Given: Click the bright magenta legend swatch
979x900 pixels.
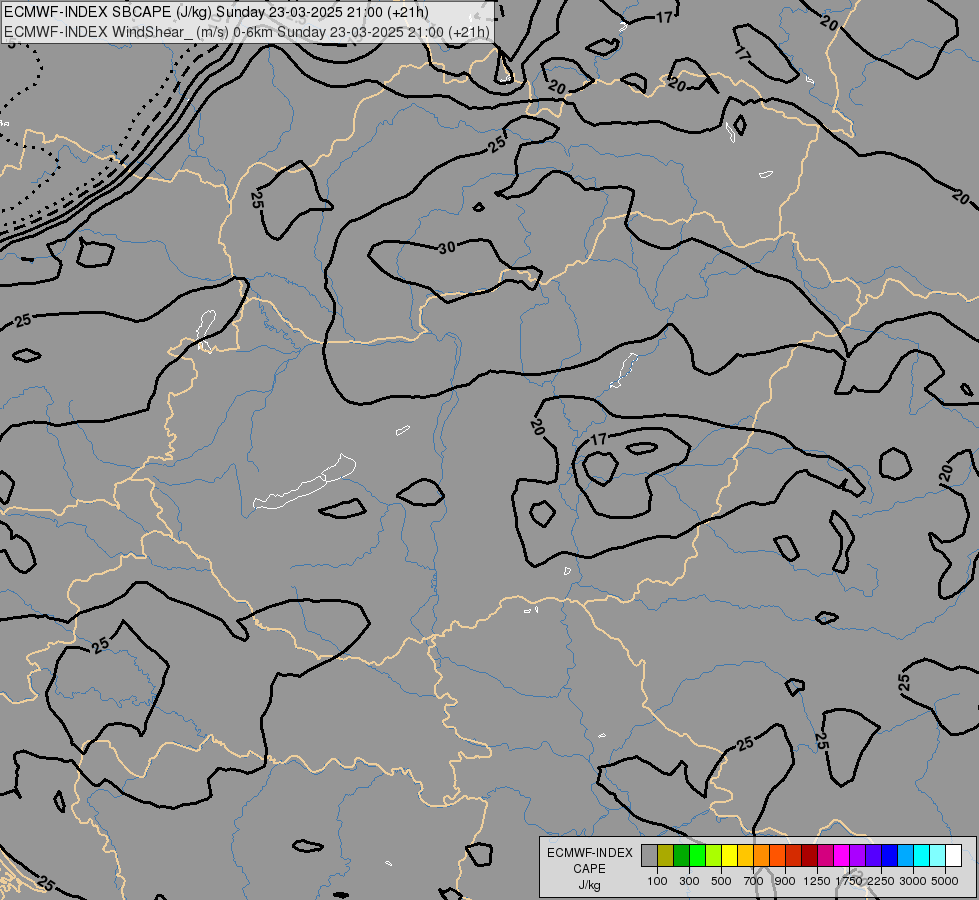Looking at the screenshot, I should tap(842, 855).
